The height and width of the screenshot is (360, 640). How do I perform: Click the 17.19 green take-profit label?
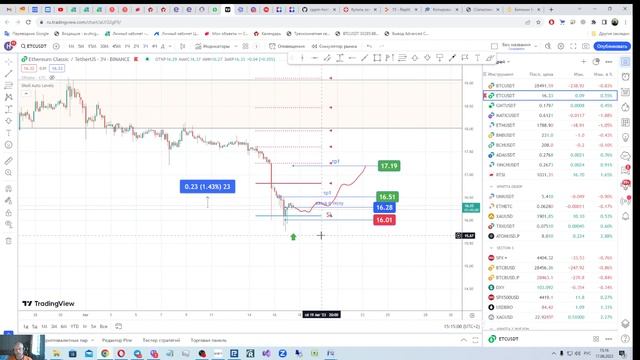coord(389,166)
